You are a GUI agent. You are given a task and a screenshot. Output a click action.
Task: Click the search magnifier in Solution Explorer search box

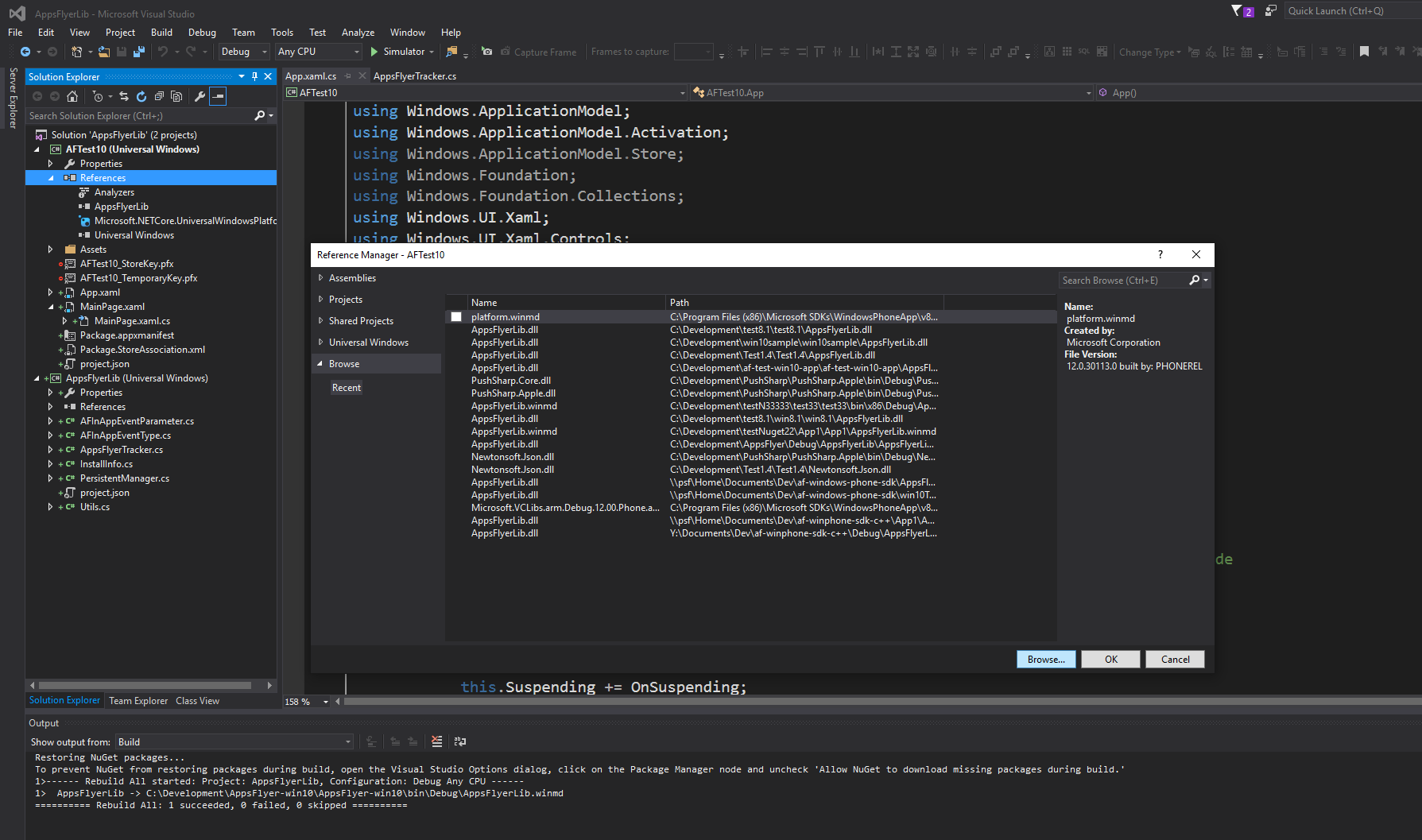click(259, 116)
